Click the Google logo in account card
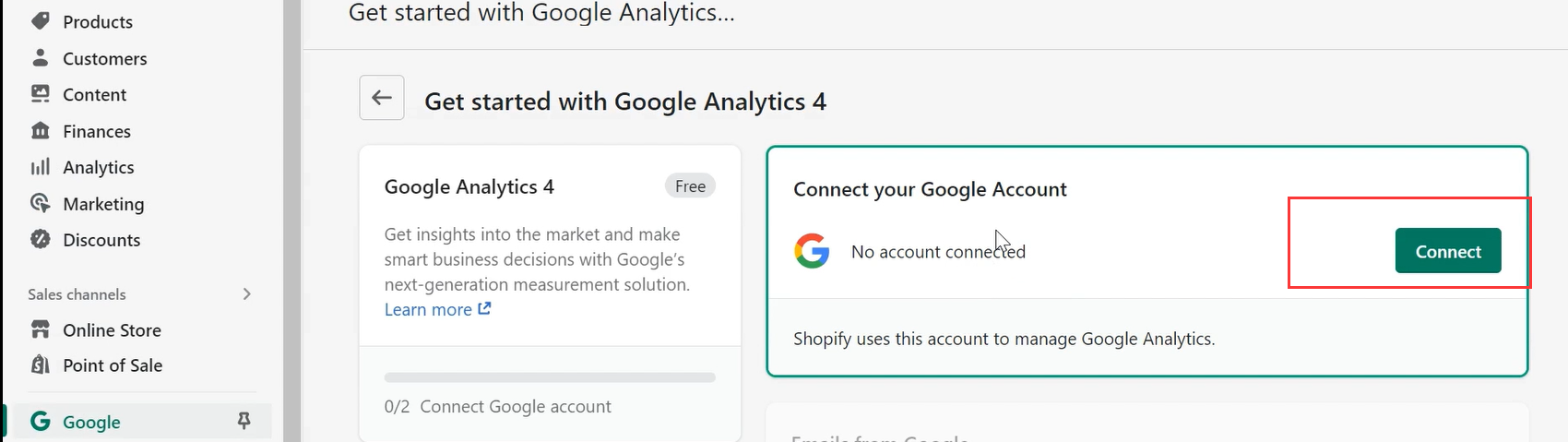The image size is (1568, 442). [812, 251]
